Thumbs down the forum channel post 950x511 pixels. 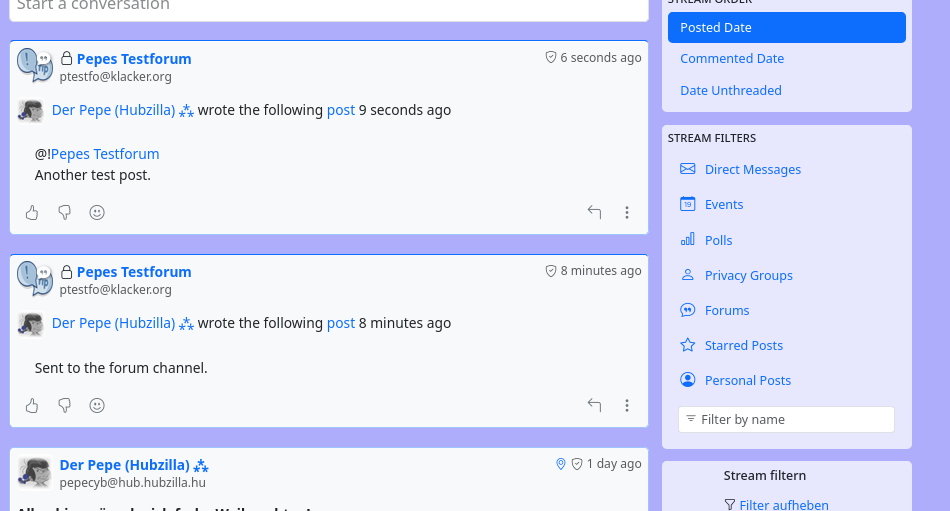[65, 405]
